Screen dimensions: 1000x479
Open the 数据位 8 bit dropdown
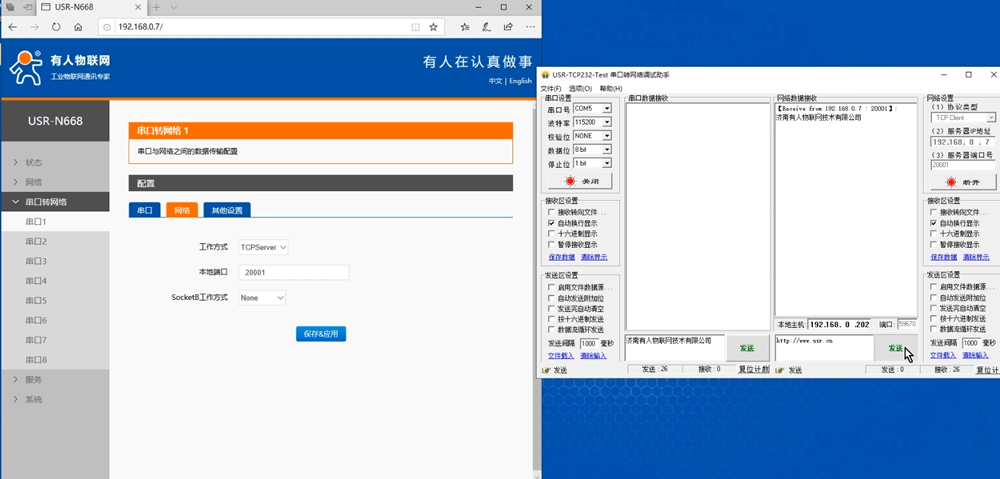(x=607, y=149)
